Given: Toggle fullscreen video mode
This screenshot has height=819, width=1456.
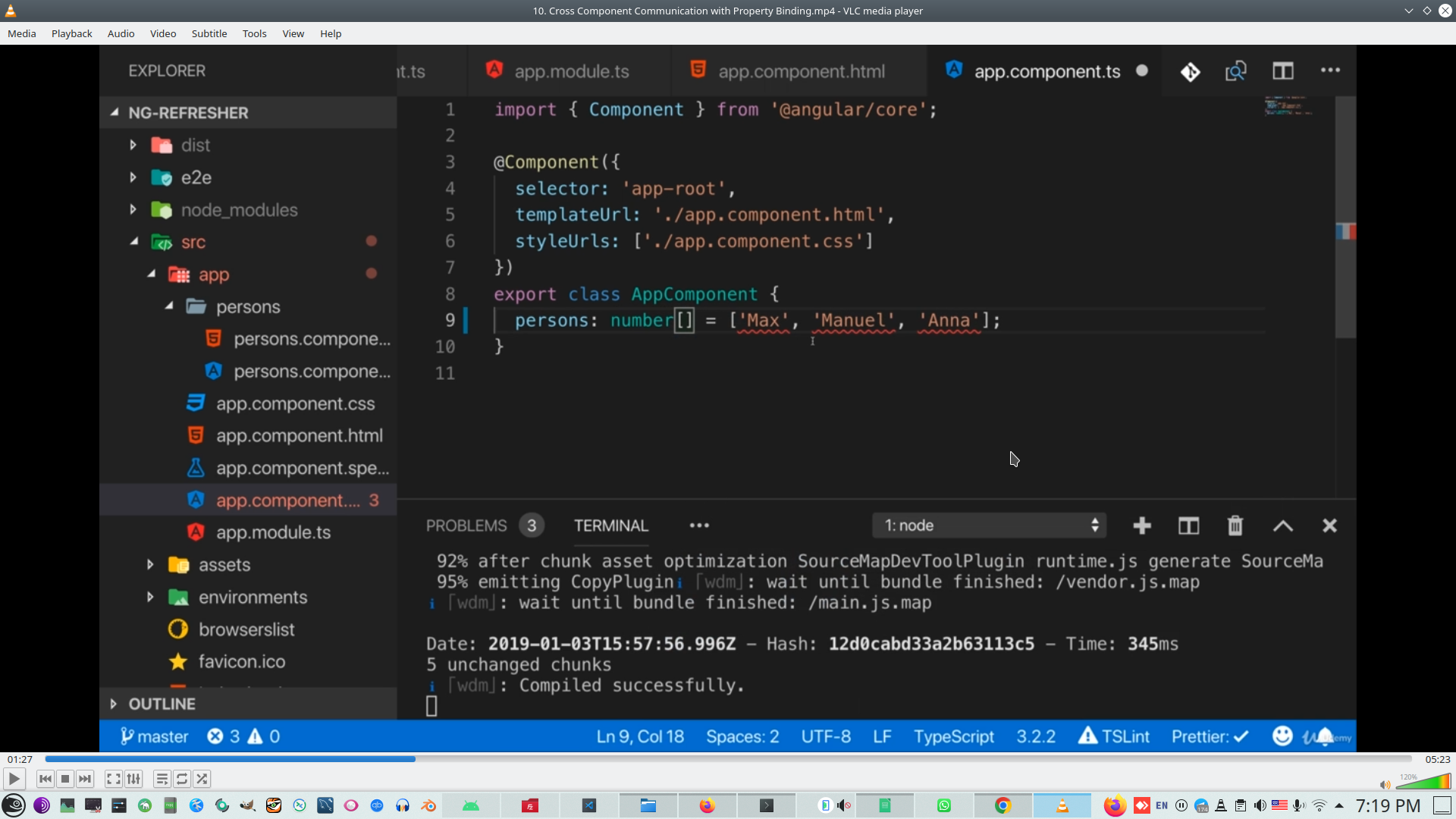Looking at the screenshot, I should (113, 779).
